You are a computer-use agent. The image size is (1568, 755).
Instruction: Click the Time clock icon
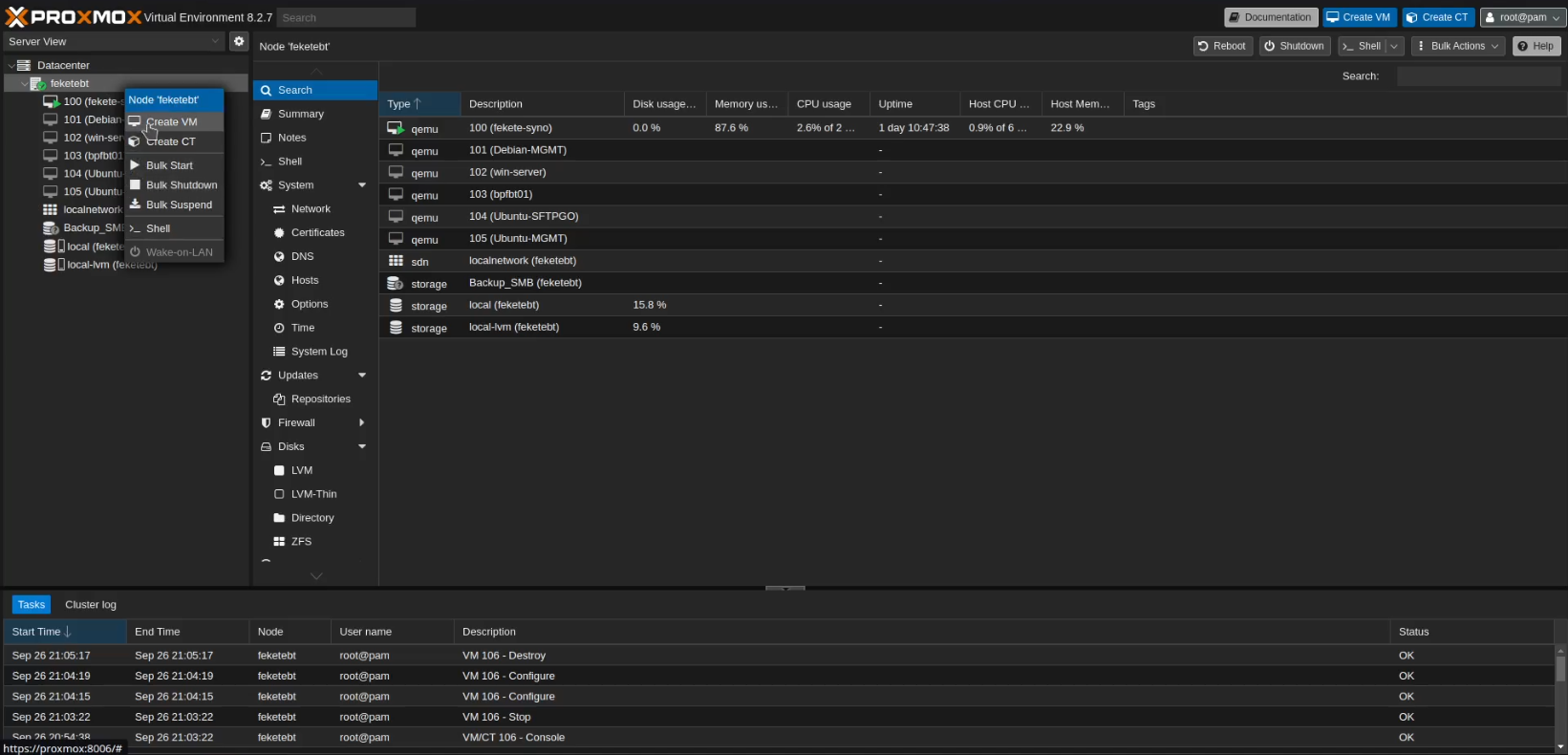279,328
